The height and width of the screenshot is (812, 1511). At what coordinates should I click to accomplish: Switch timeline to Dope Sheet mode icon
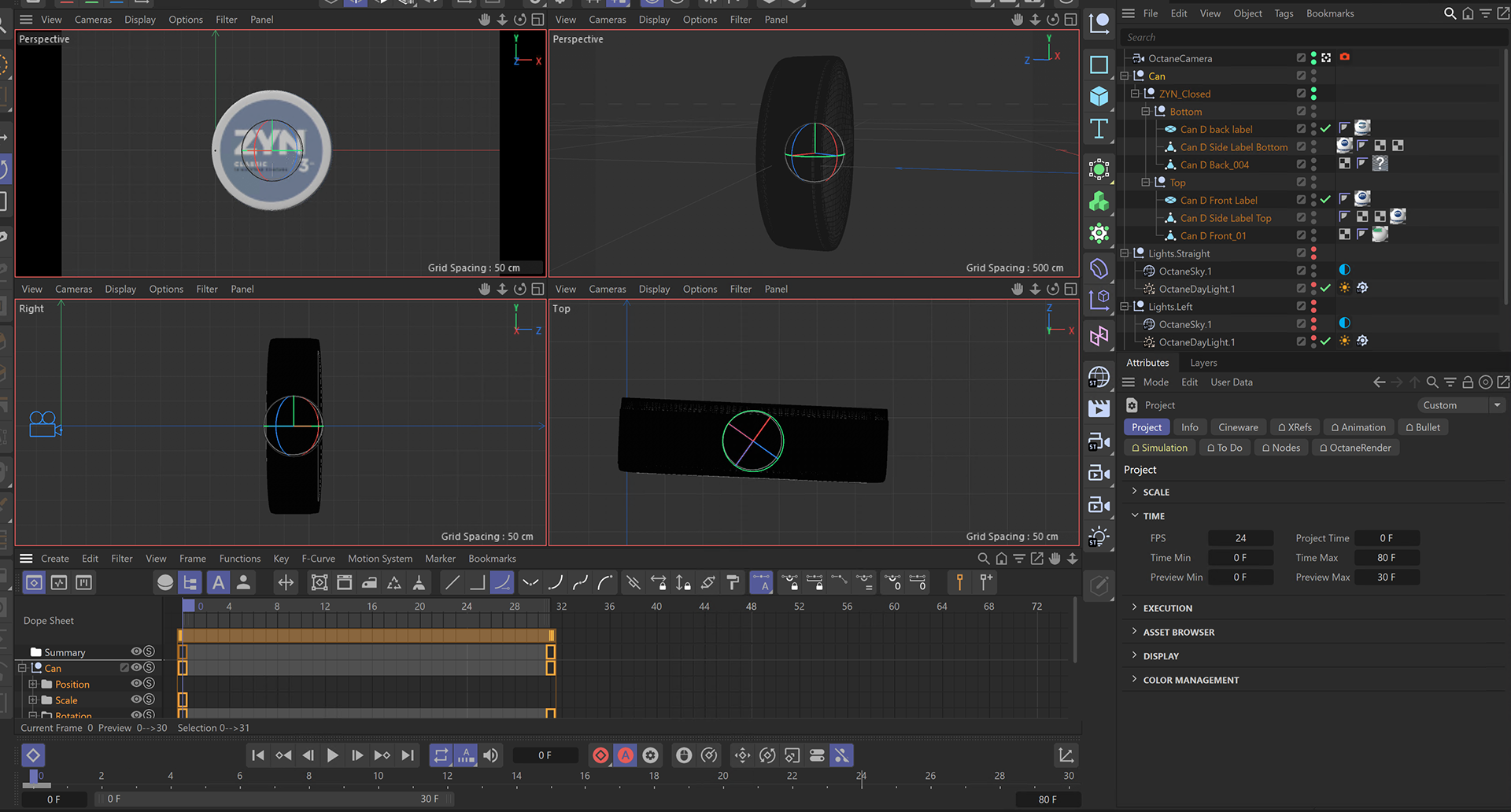coord(34,582)
